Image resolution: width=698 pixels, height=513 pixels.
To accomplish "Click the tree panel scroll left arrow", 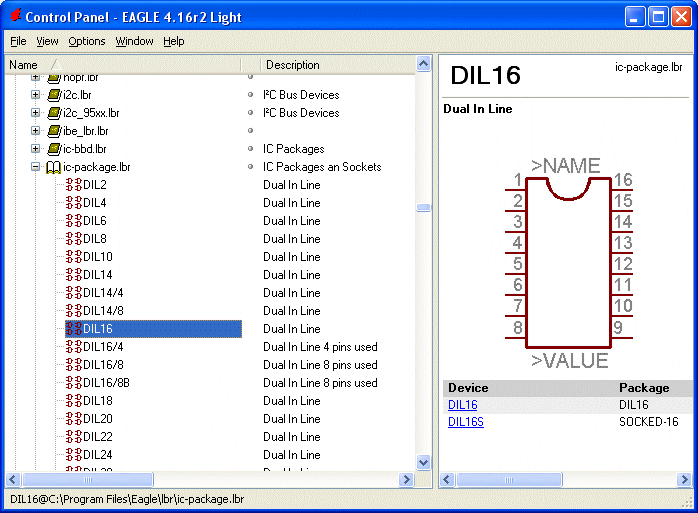I will [x=13, y=480].
